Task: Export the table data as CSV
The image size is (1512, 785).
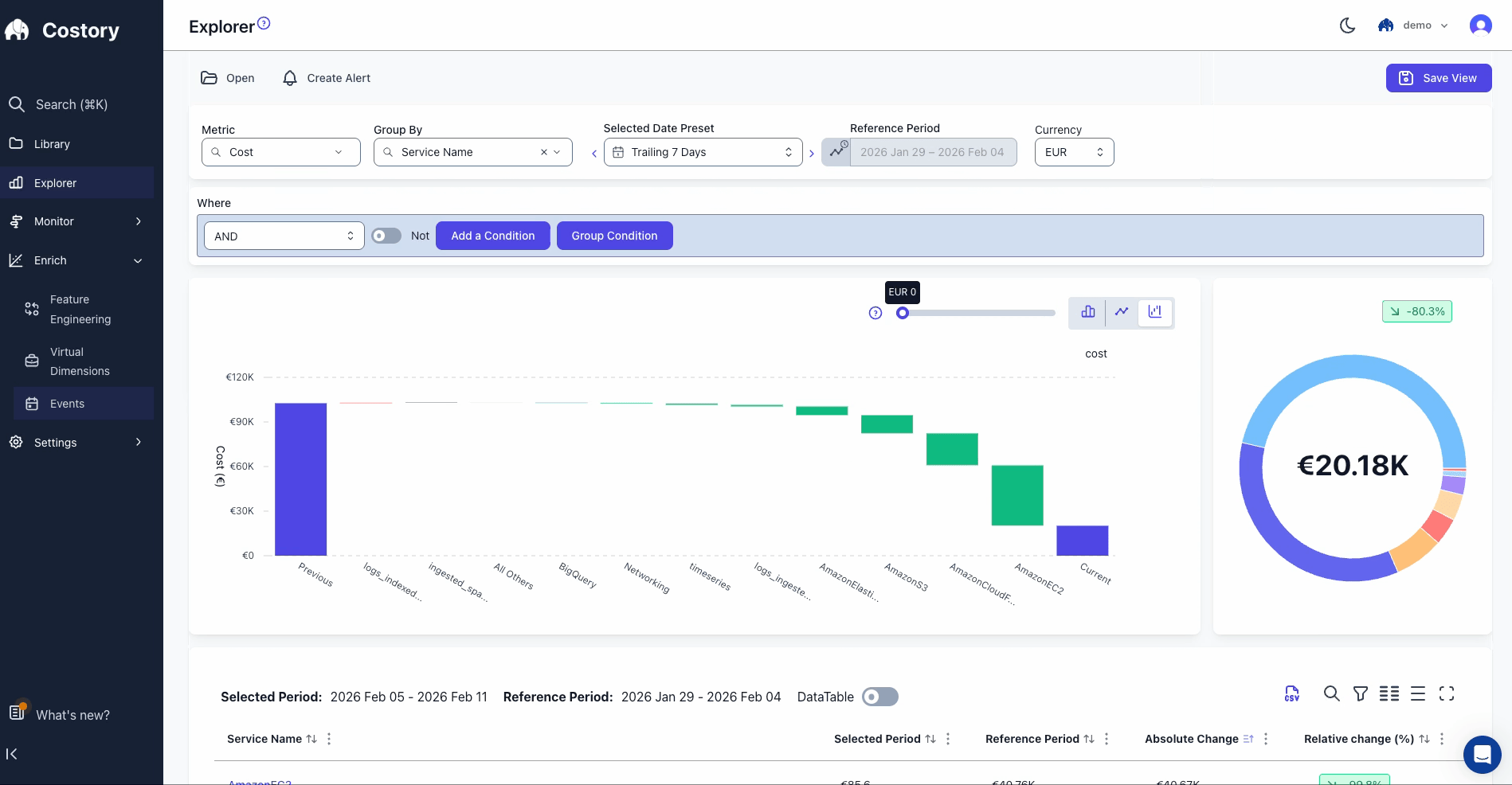Action: click(1291, 693)
